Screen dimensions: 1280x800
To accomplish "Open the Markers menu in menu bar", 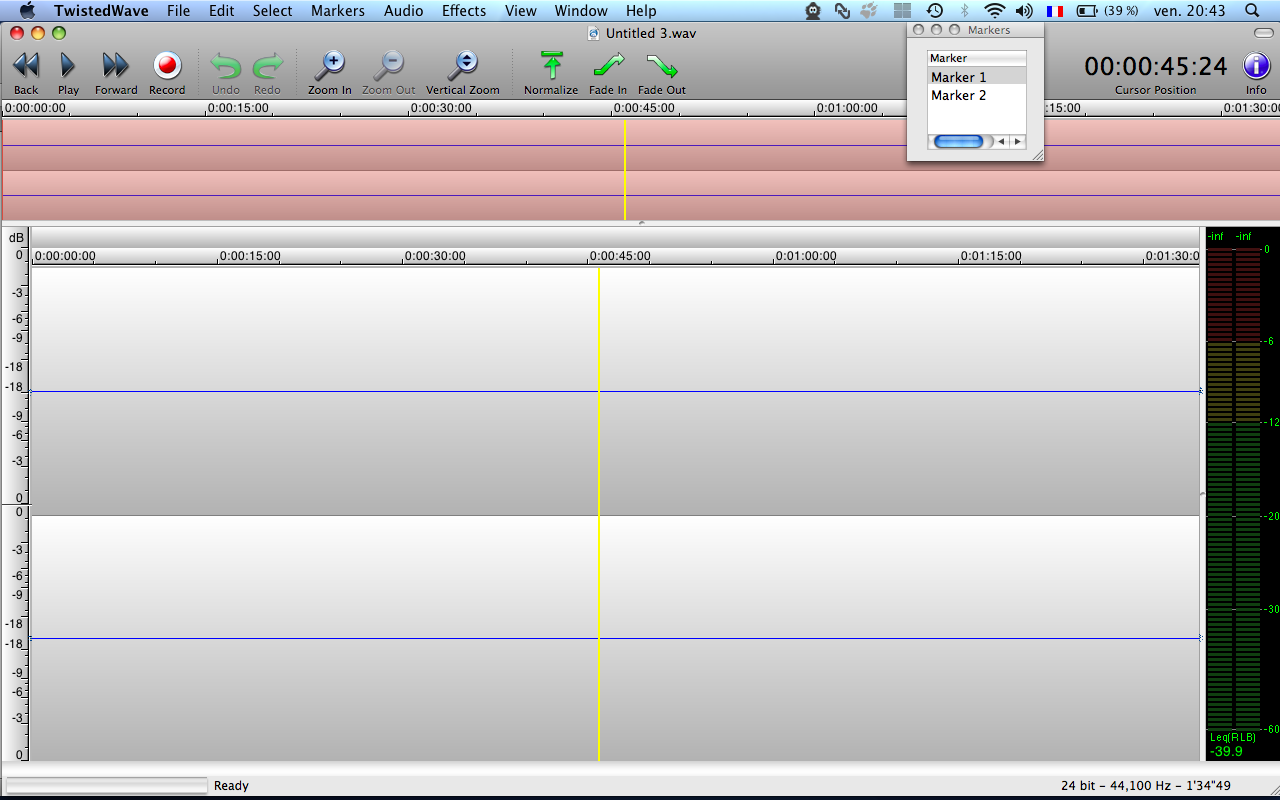I will coord(338,11).
